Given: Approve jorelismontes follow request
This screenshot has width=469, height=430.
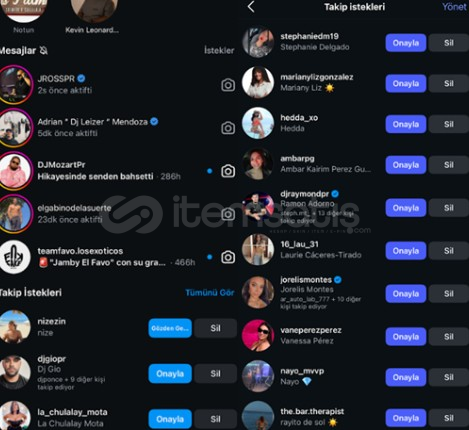Looking at the screenshot, I should [406, 294].
